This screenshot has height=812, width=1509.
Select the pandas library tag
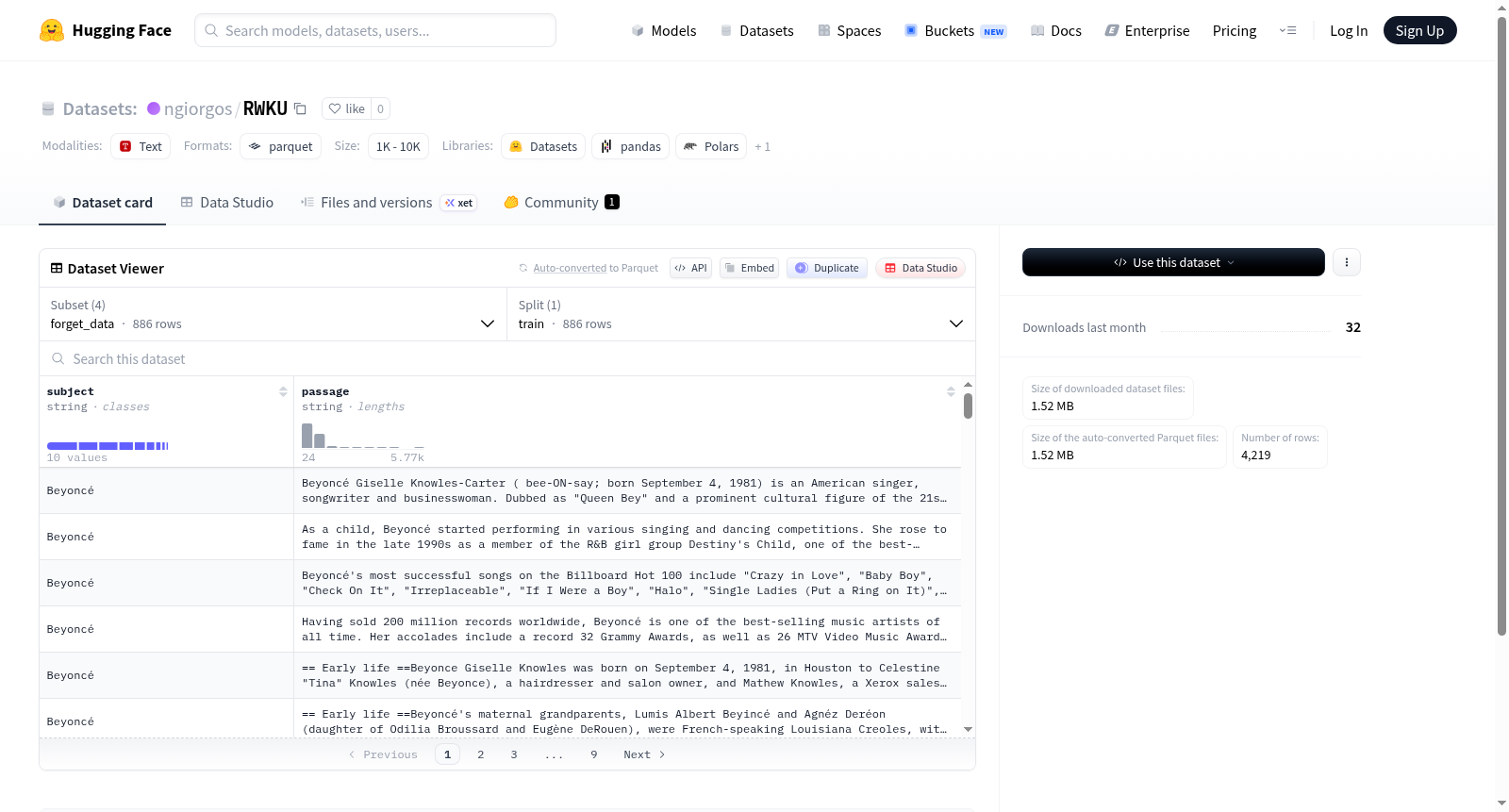point(631,146)
